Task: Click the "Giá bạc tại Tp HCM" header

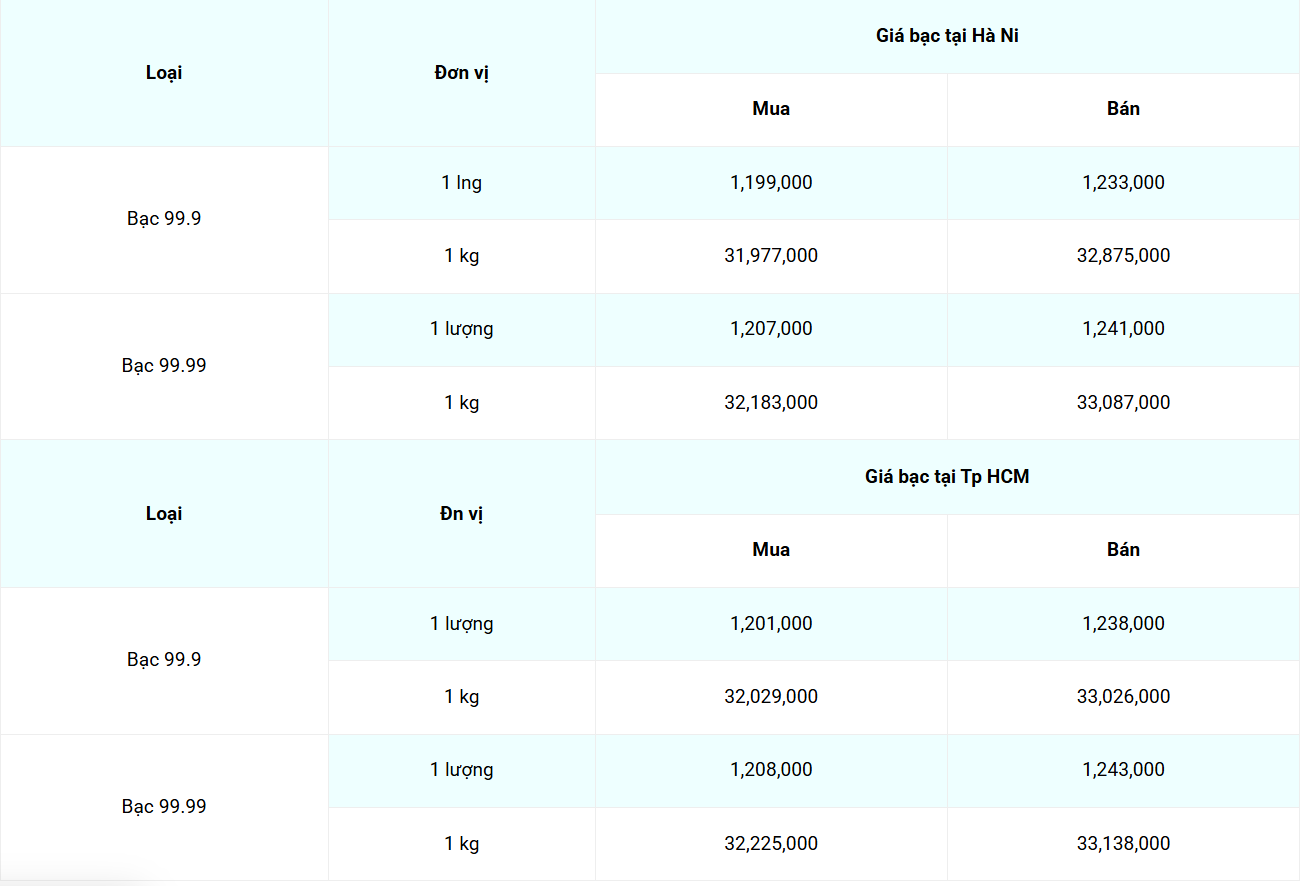Action: (947, 477)
